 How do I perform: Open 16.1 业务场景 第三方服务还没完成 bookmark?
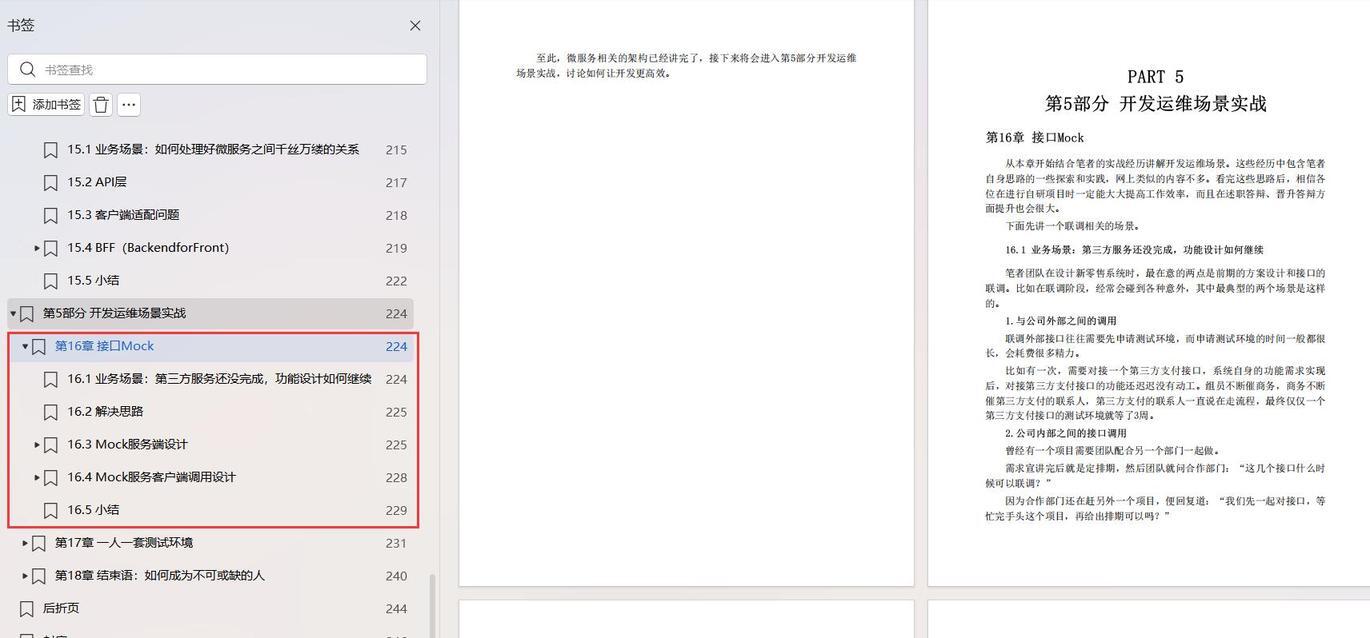point(219,379)
